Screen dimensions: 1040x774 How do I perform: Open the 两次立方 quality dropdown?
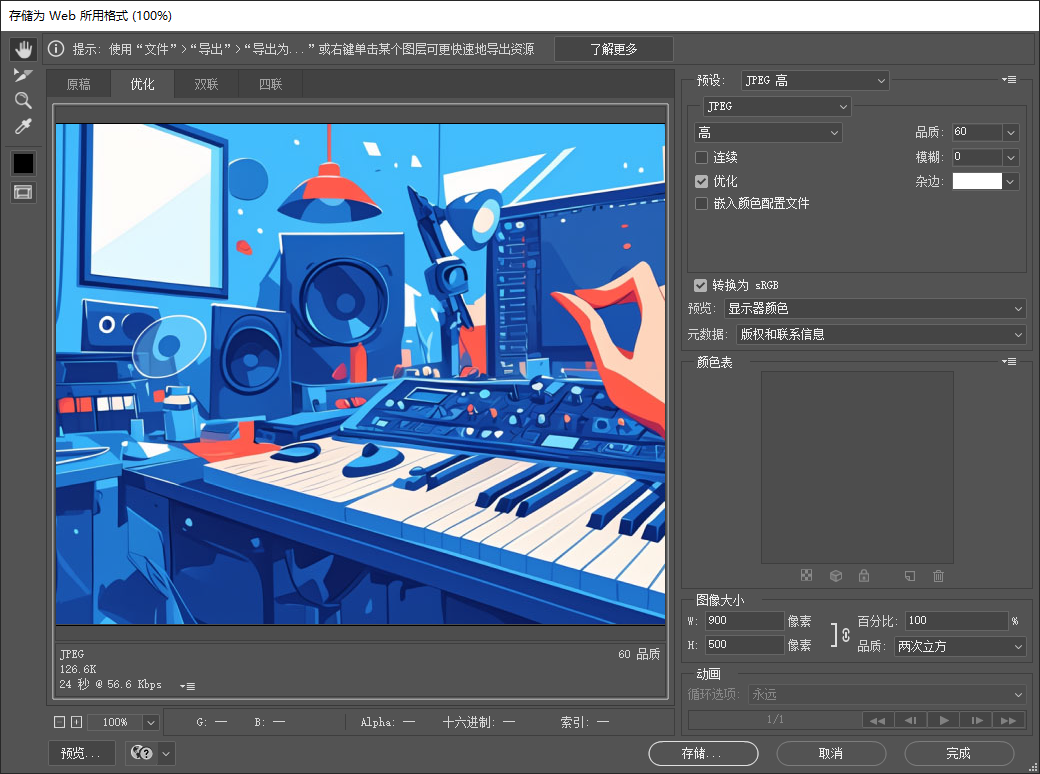[x=958, y=646]
